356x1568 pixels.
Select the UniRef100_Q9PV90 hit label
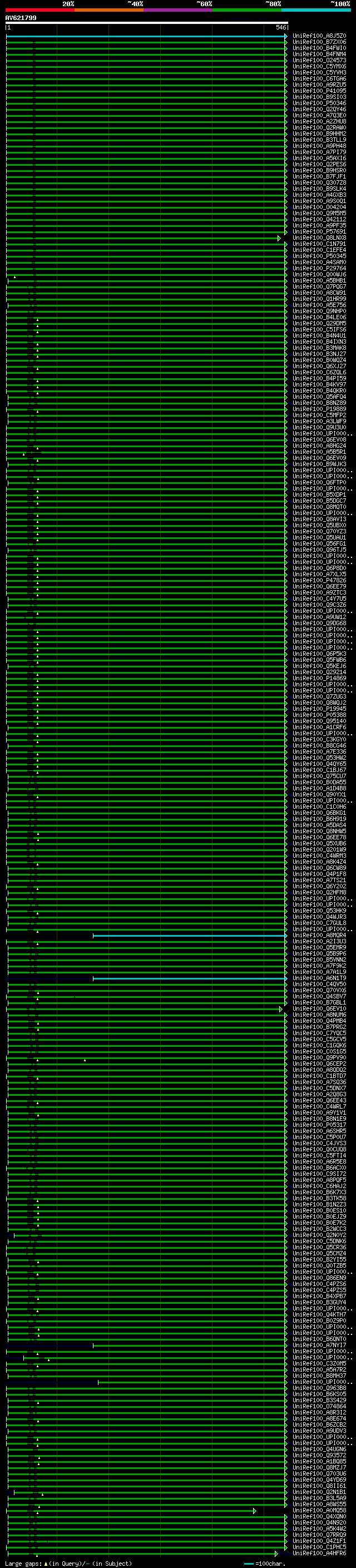click(x=319, y=1058)
